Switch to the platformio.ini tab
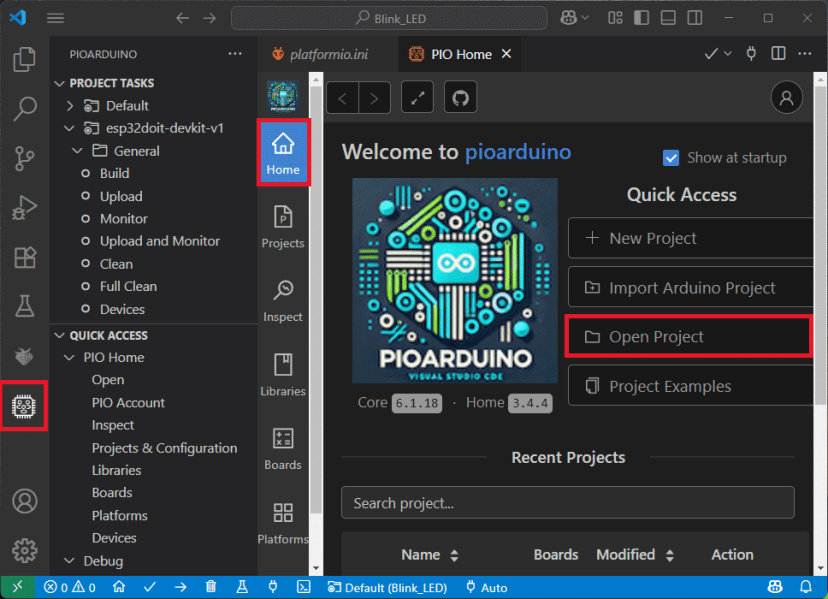This screenshot has width=828, height=599. click(330, 54)
